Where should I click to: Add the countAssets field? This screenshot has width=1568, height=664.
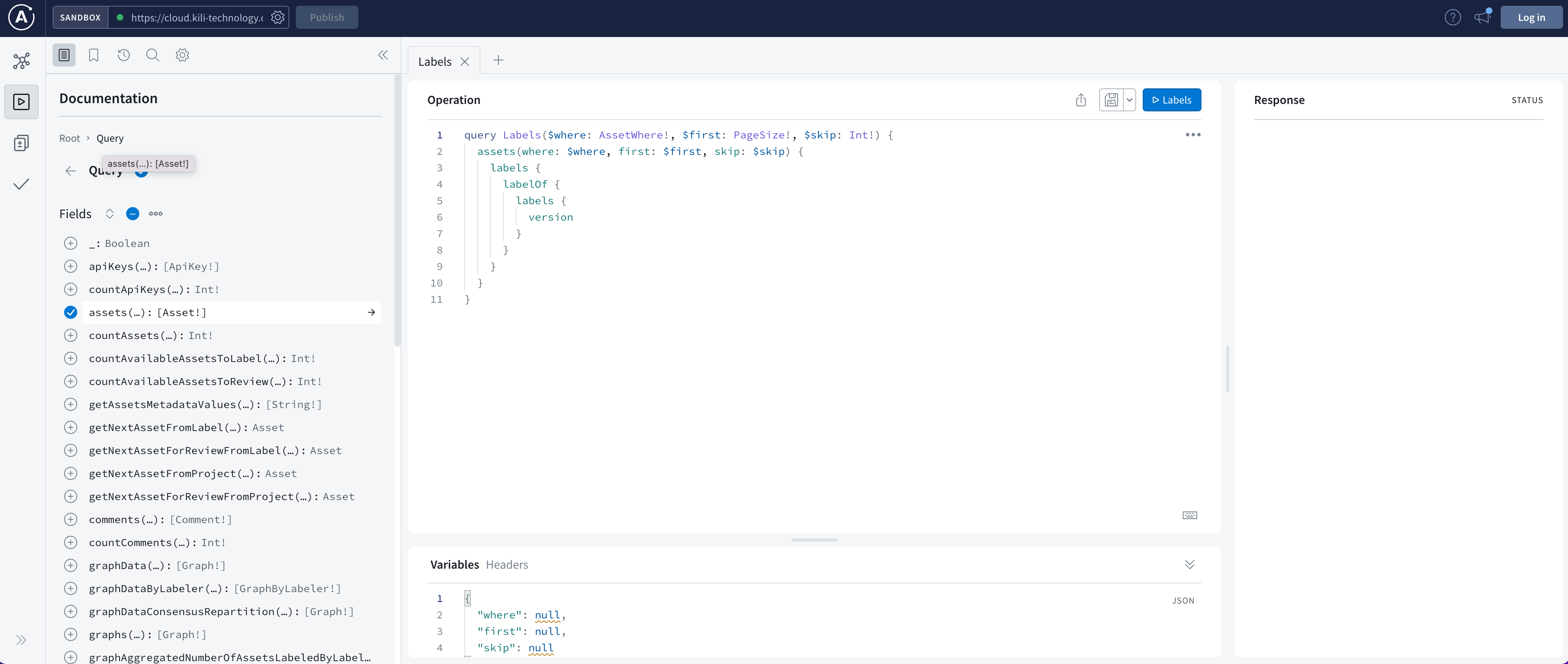(x=71, y=335)
